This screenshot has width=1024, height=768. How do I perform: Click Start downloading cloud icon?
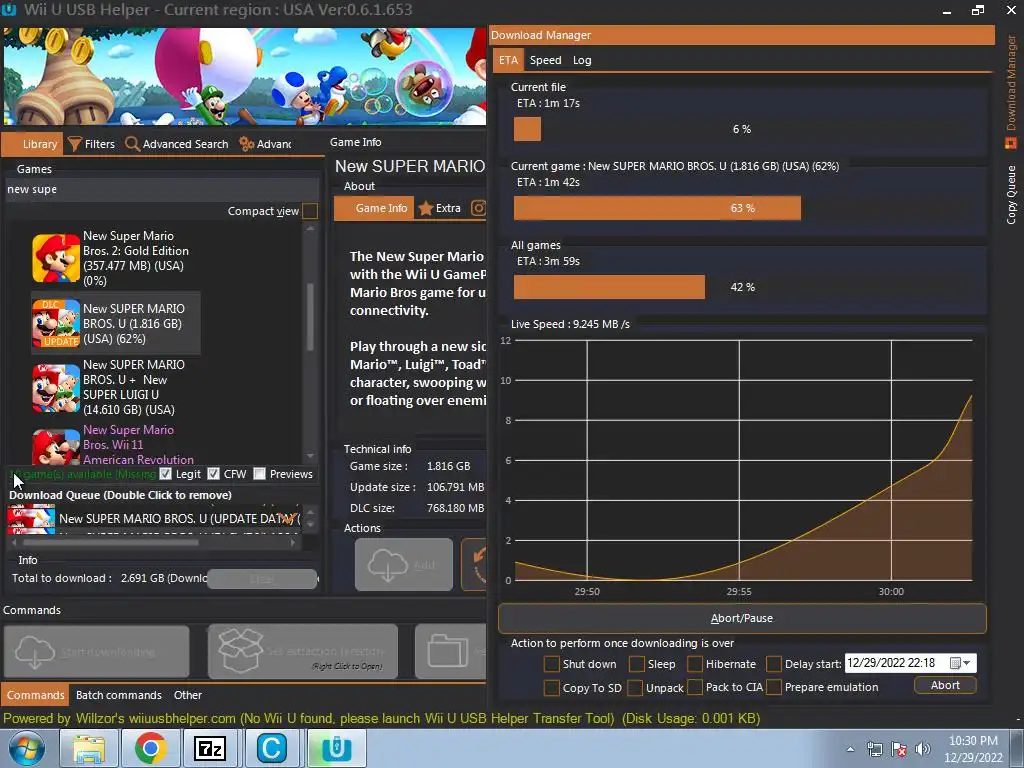coord(34,652)
